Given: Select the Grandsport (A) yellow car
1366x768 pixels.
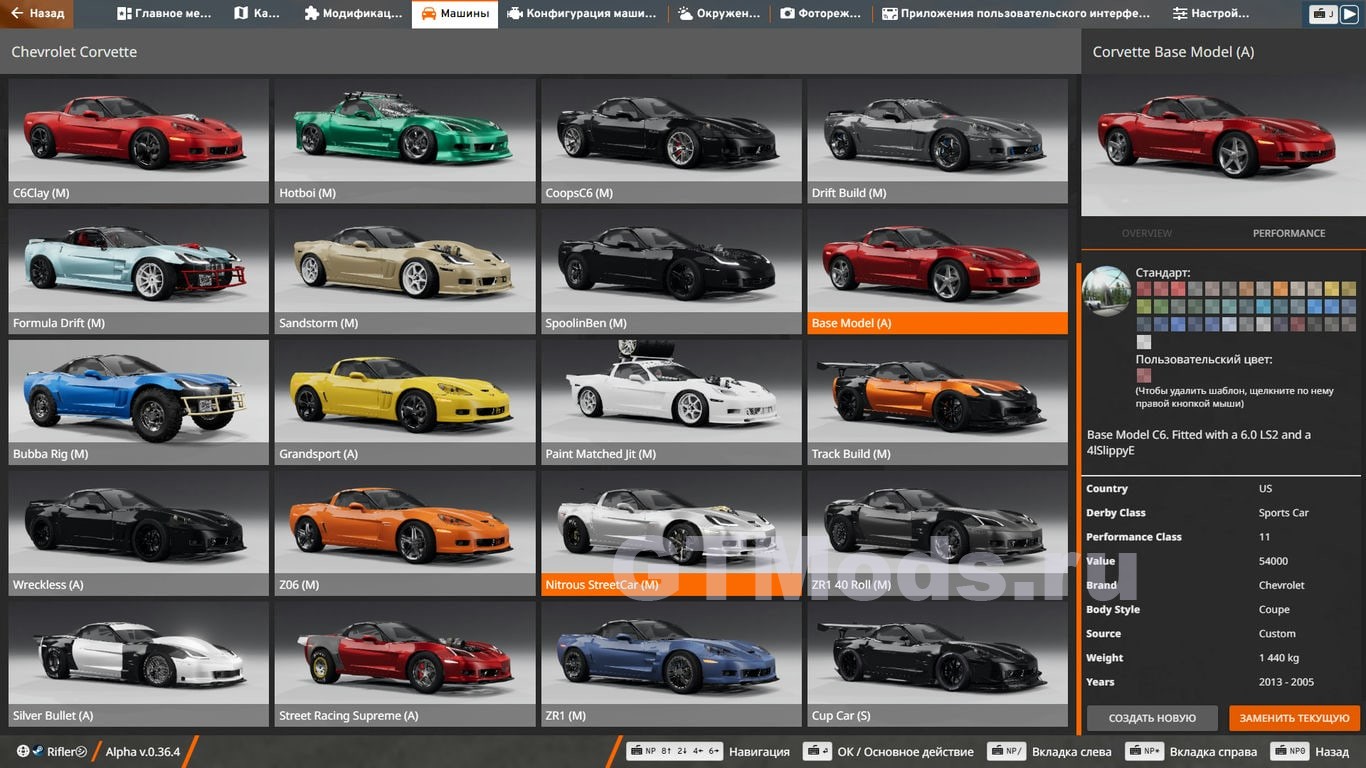Looking at the screenshot, I should (x=405, y=402).
